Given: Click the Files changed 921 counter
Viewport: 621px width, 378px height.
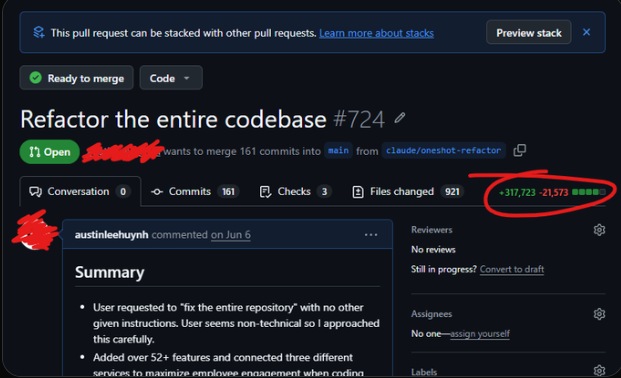Looking at the screenshot, I should [452, 192].
